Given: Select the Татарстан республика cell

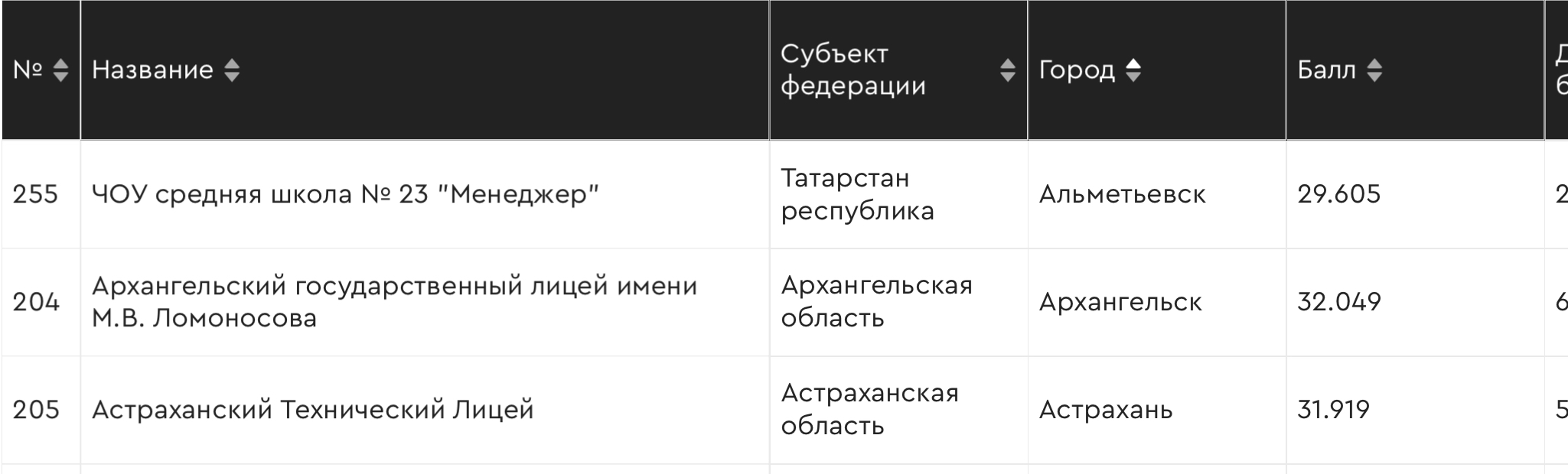Looking at the screenshot, I should [x=857, y=194].
